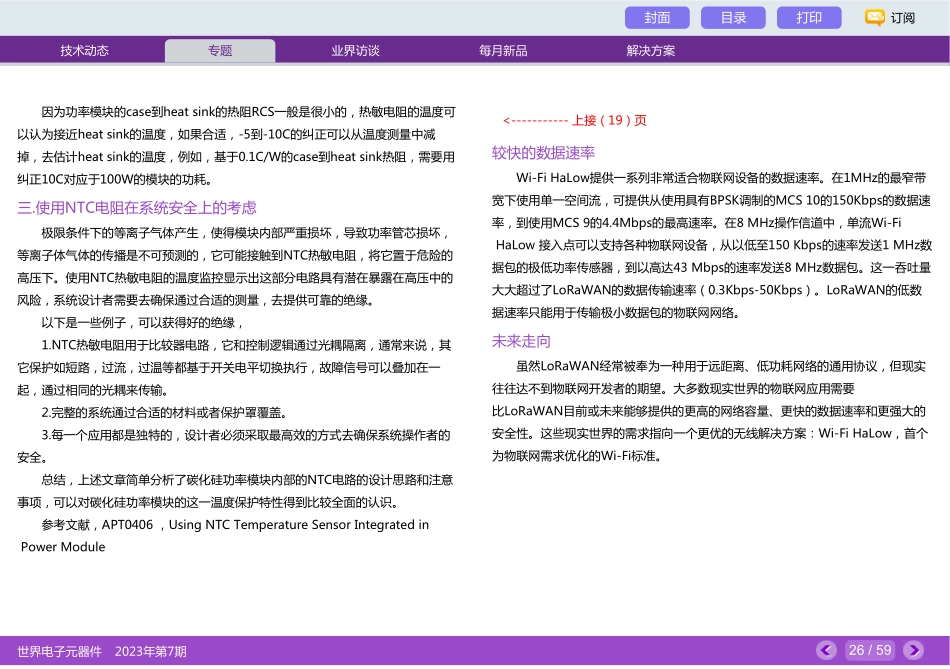Switch to the 业界访谈 tab
This screenshot has width=950, height=669.
[354, 49]
